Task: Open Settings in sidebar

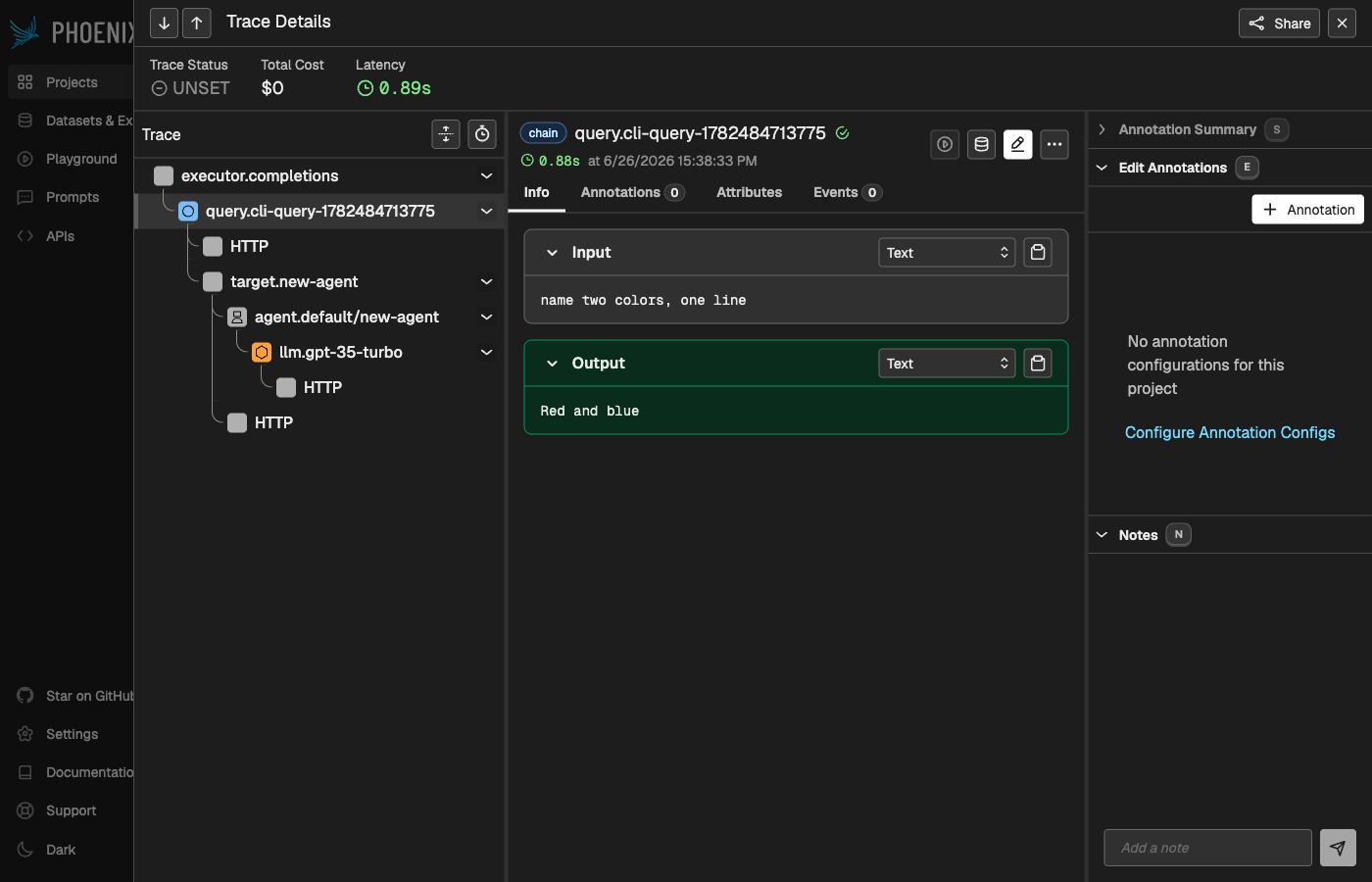Action: click(71, 734)
